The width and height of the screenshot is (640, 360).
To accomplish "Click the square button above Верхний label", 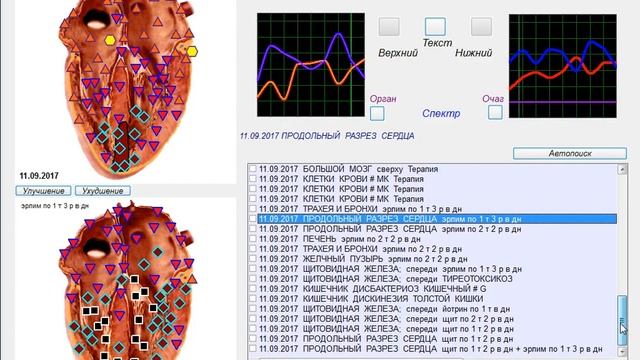I will pos(389,27).
